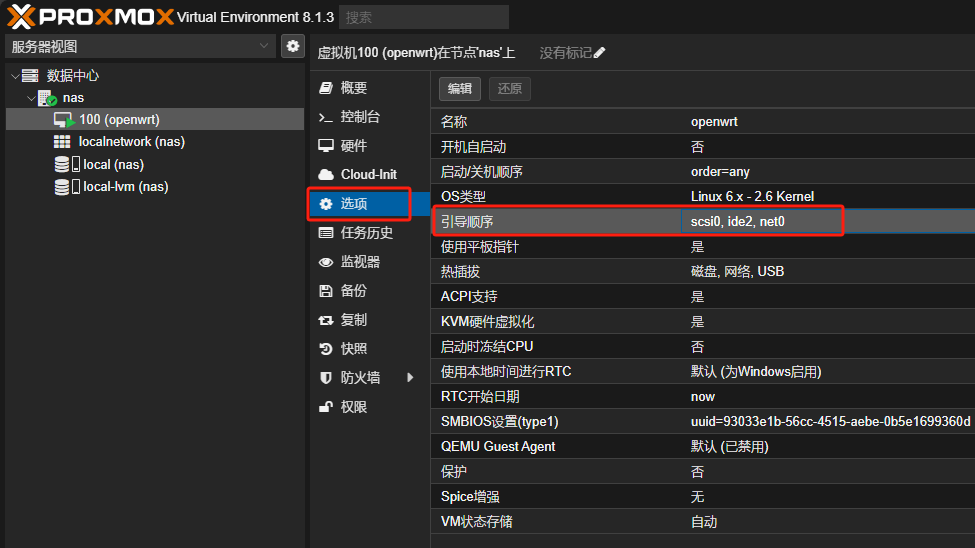Viewport: 975px width, 548px height.
Task: Expand the 防火墙 submenu arrow
Action: (410, 378)
